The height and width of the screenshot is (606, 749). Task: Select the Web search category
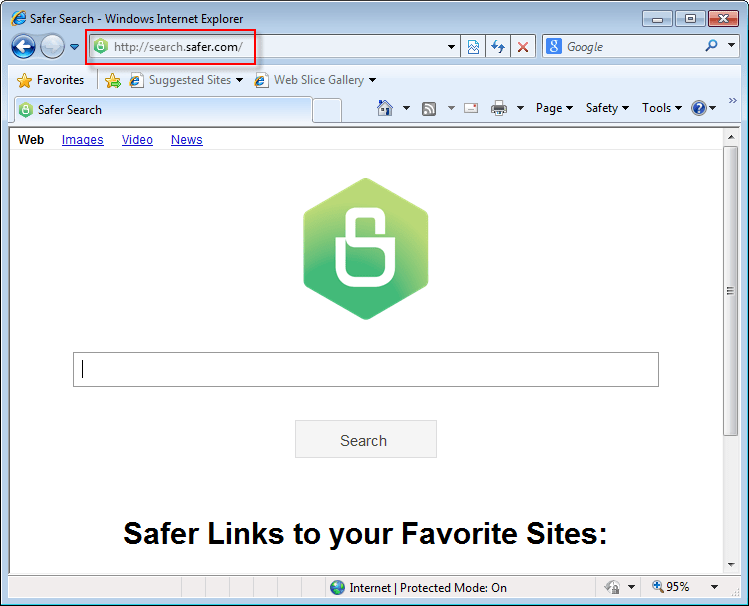tap(31, 139)
